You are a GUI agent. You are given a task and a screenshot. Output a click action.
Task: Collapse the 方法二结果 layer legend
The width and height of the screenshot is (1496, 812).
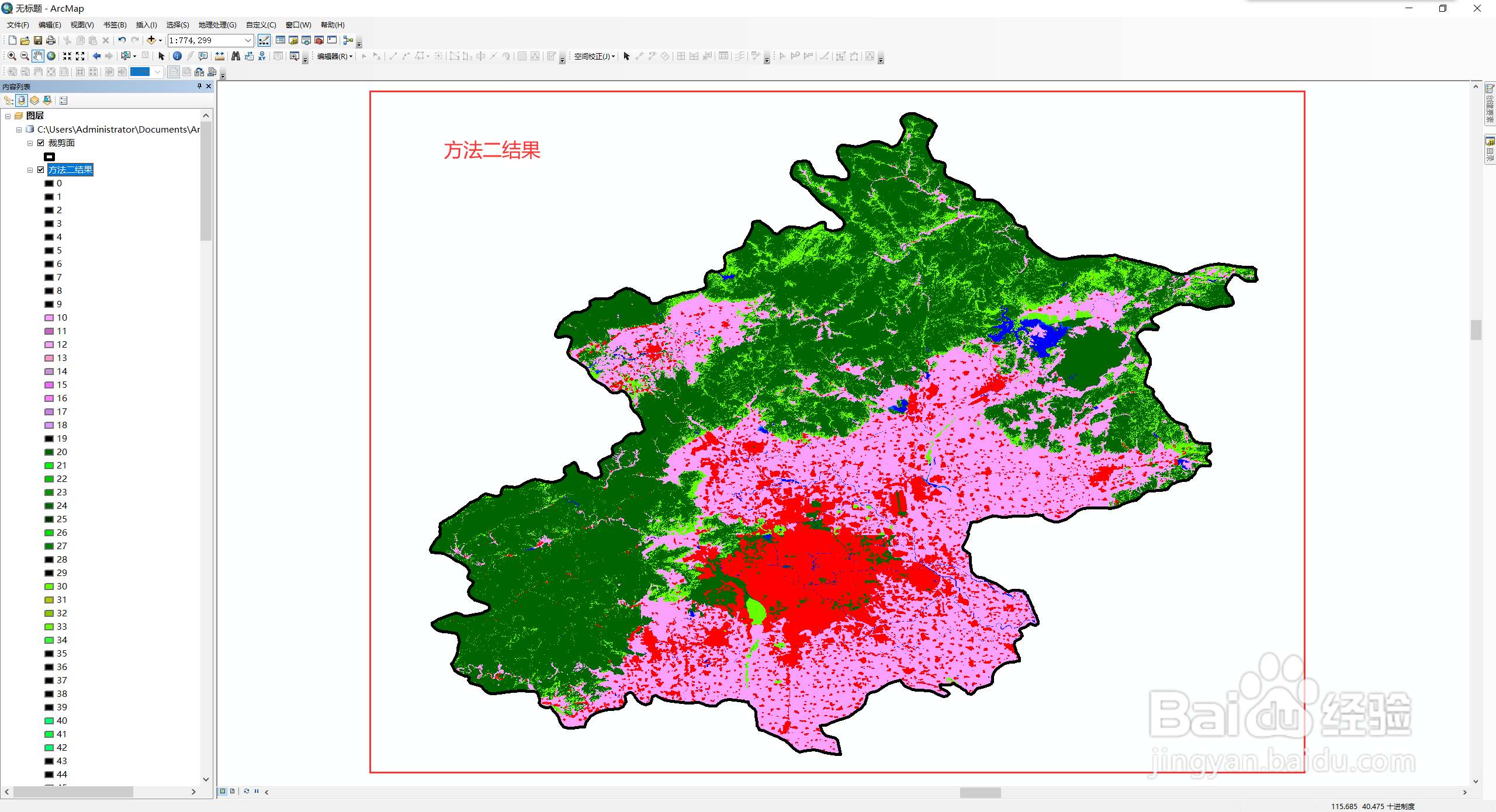(x=30, y=170)
